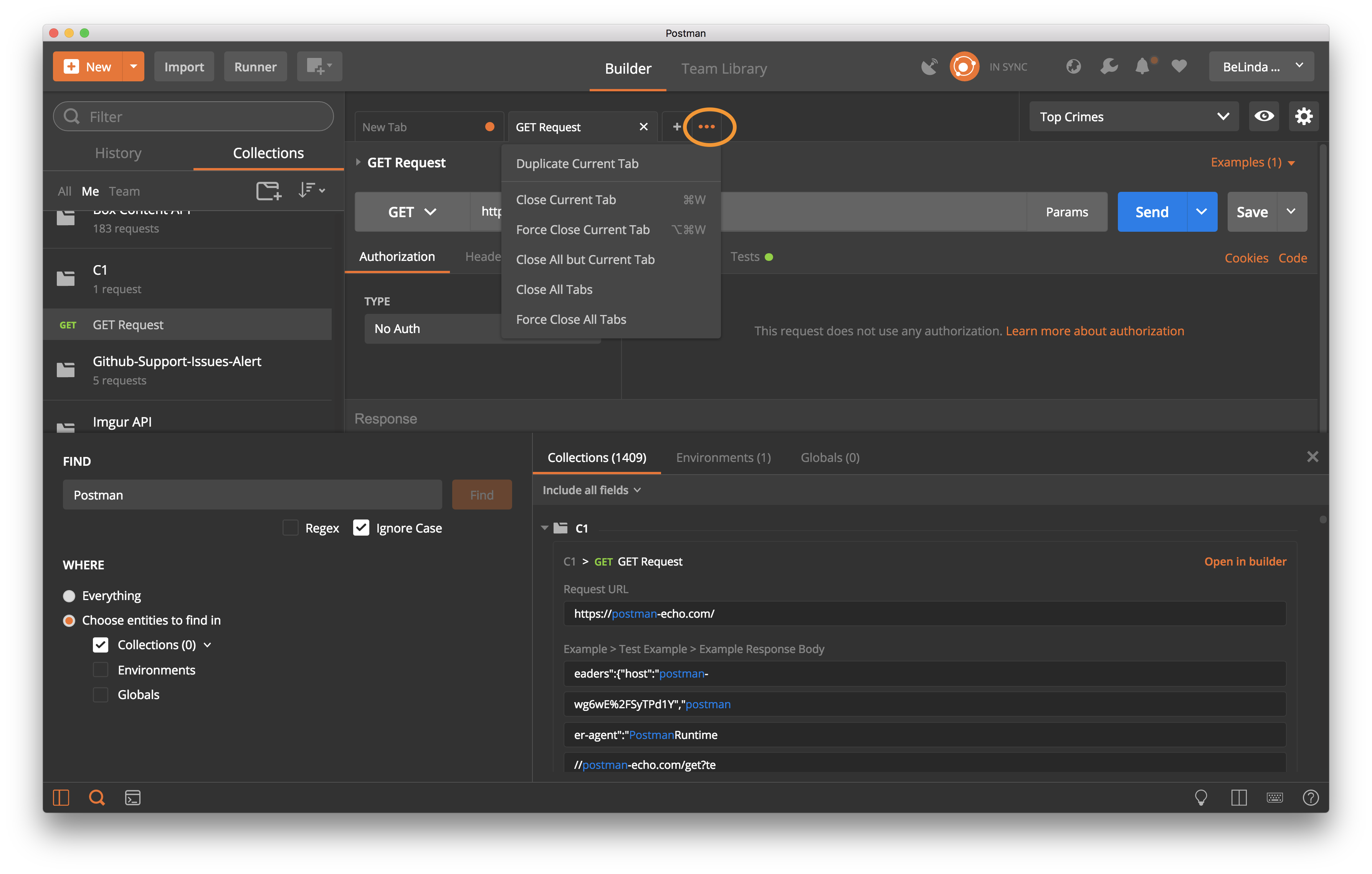Click the Box Content API folder icon

tap(66, 218)
